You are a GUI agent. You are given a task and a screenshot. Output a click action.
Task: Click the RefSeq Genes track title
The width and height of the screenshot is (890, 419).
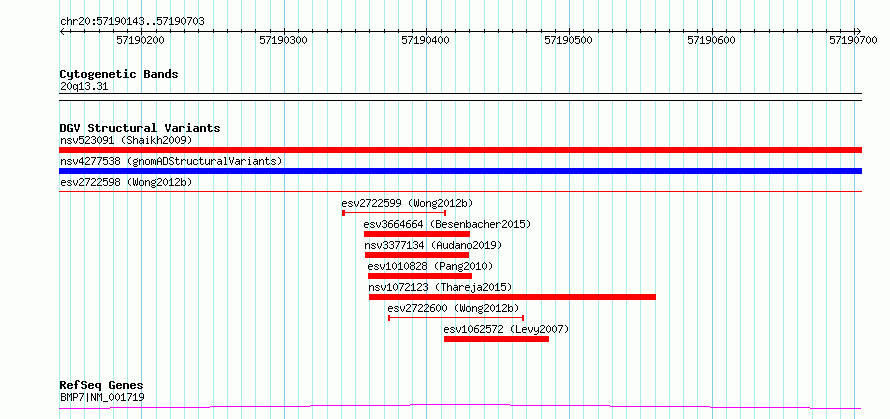tap(102, 386)
